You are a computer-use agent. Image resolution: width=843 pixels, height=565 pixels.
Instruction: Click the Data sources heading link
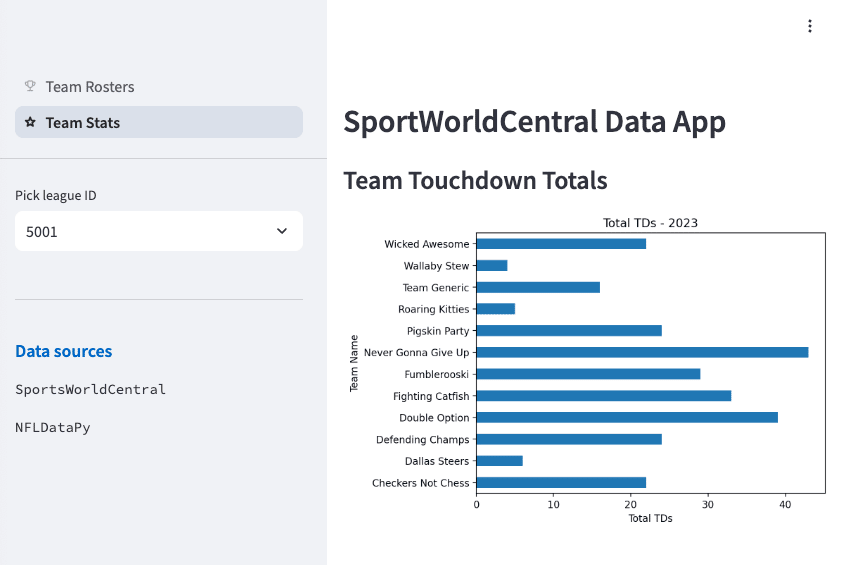coord(63,352)
